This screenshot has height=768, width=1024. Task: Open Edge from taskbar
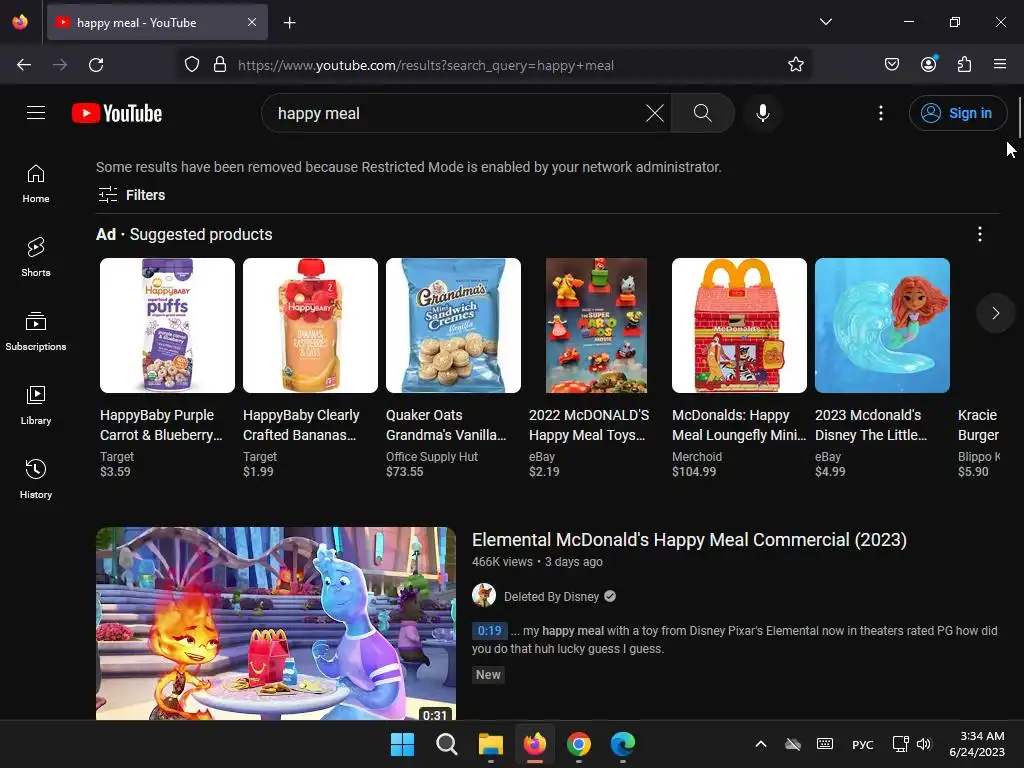(x=623, y=744)
